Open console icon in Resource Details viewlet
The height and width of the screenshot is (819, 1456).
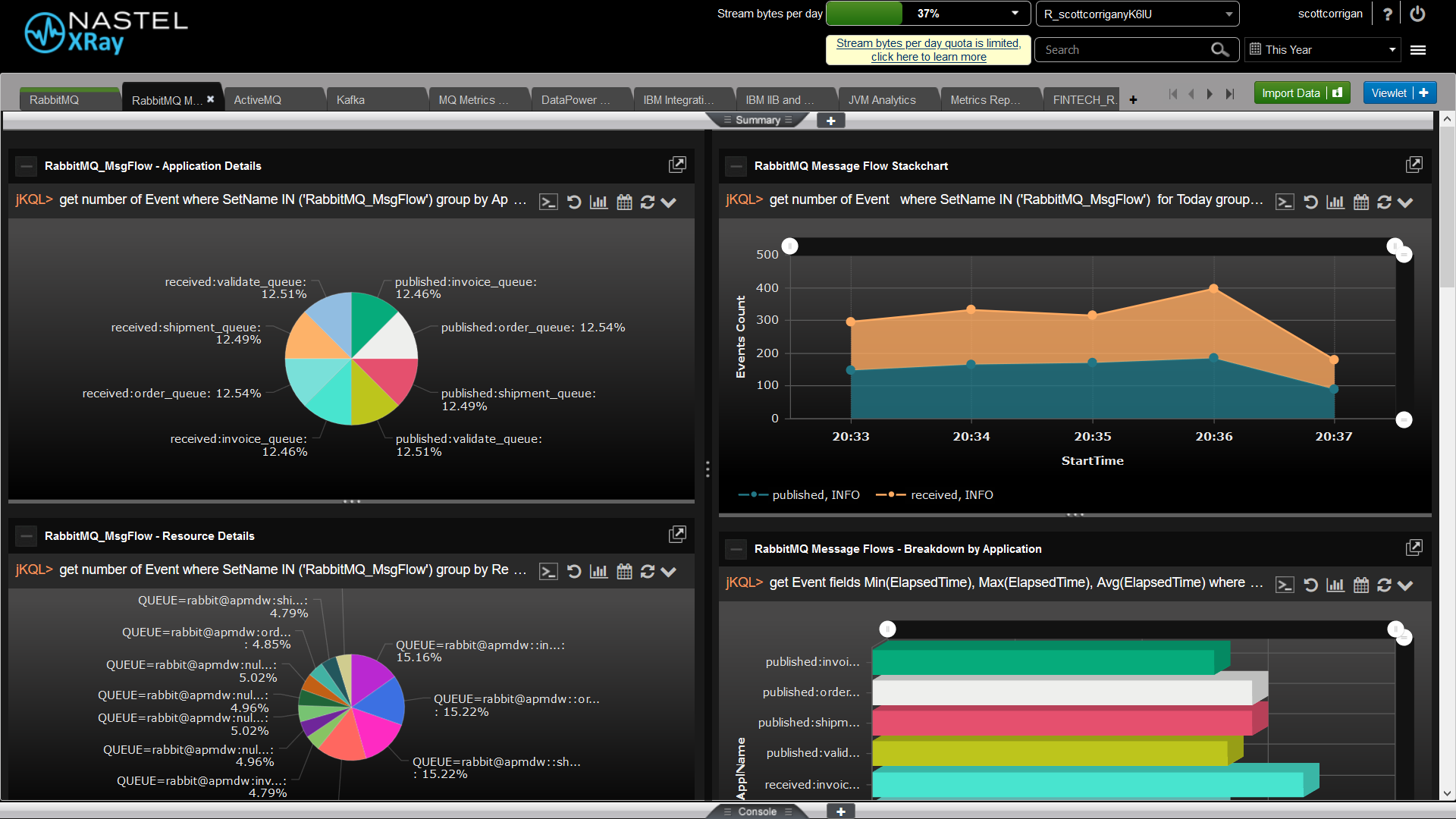pos(548,572)
